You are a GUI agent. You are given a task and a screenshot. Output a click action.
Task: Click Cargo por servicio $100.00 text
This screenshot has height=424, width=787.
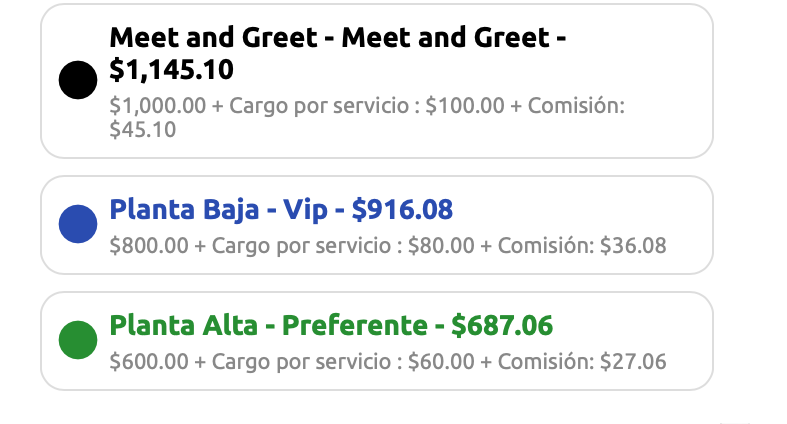pyautogui.click(x=367, y=106)
